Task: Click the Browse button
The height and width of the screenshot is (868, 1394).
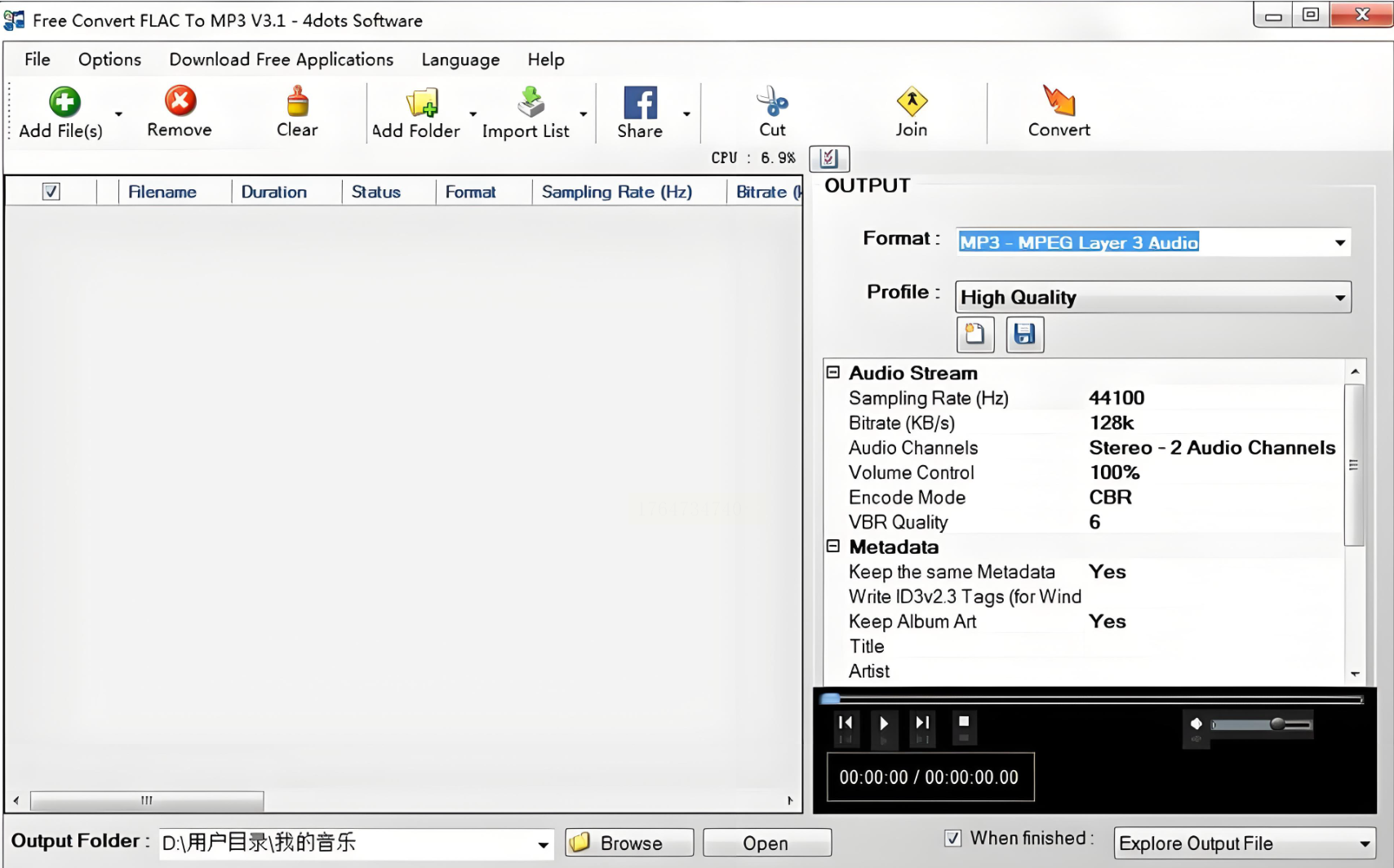Action: point(629,843)
